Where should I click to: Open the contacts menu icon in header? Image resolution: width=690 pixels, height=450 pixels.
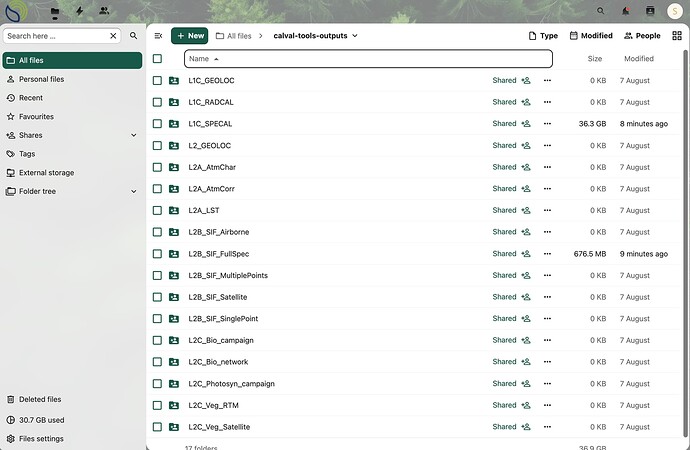coord(650,11)
